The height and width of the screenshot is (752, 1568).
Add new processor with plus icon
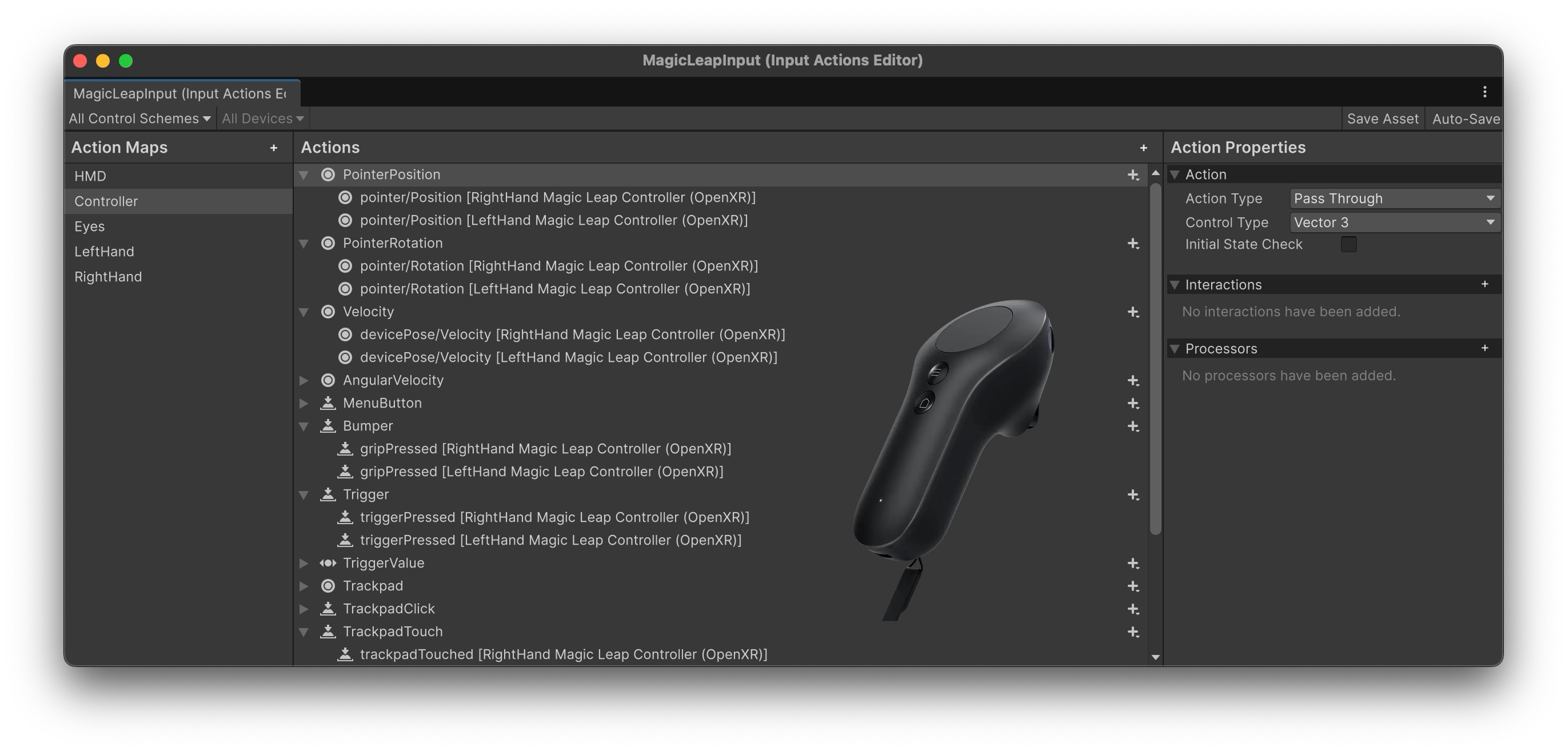click(x=1484, y=348)
